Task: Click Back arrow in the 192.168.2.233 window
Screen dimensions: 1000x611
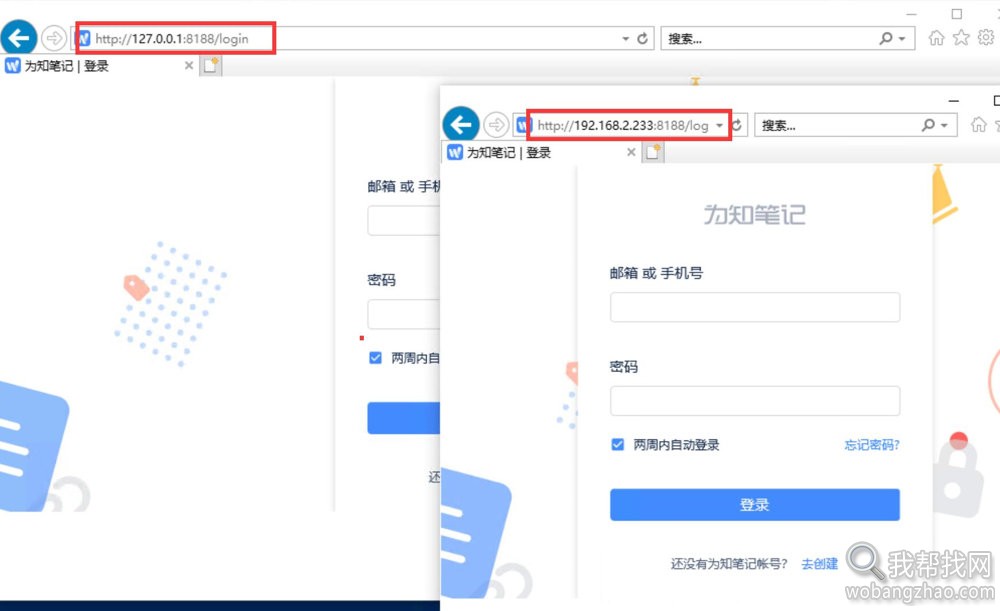Action: pos(460,124)
